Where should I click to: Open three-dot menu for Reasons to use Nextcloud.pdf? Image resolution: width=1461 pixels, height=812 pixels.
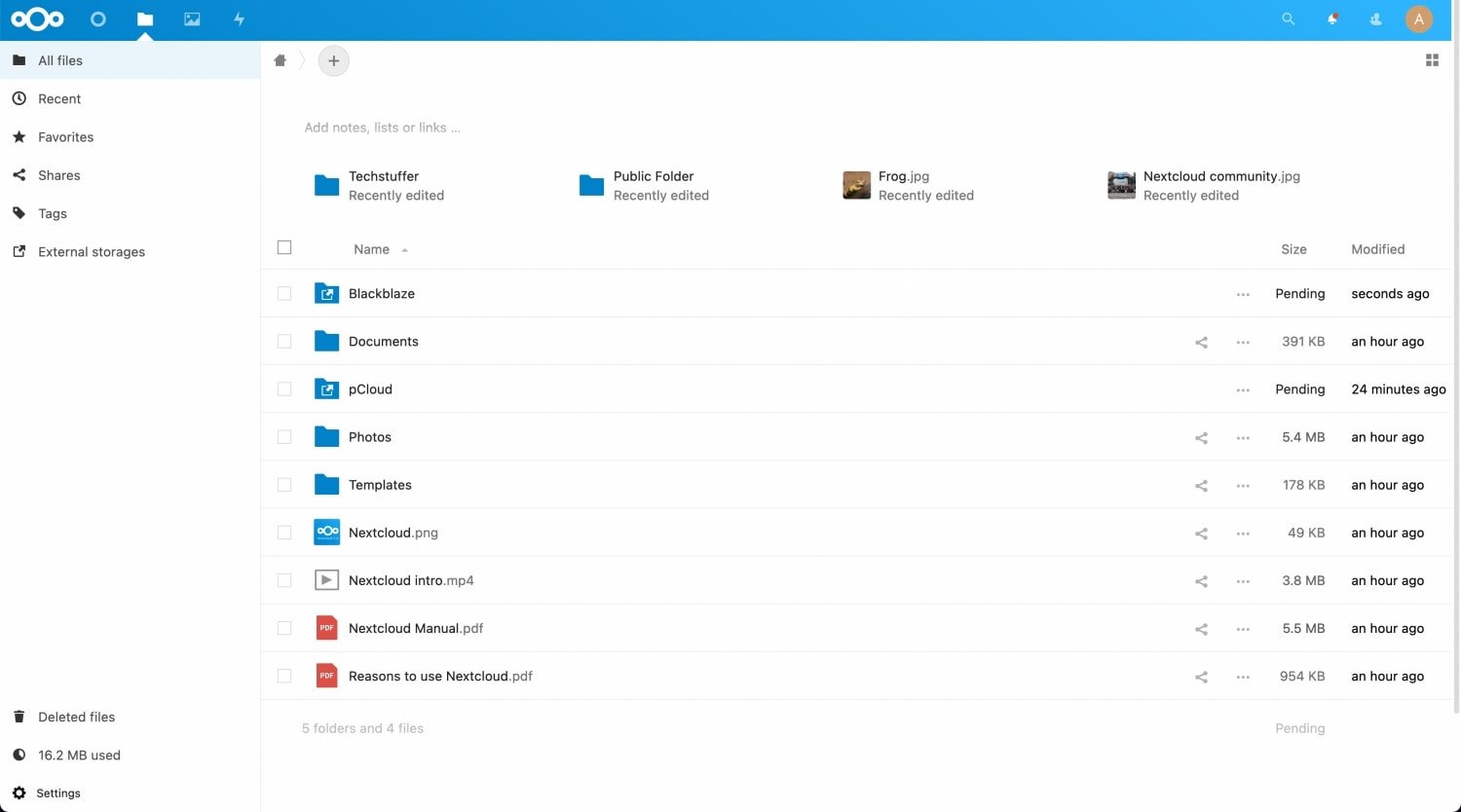pos(1243,676)
